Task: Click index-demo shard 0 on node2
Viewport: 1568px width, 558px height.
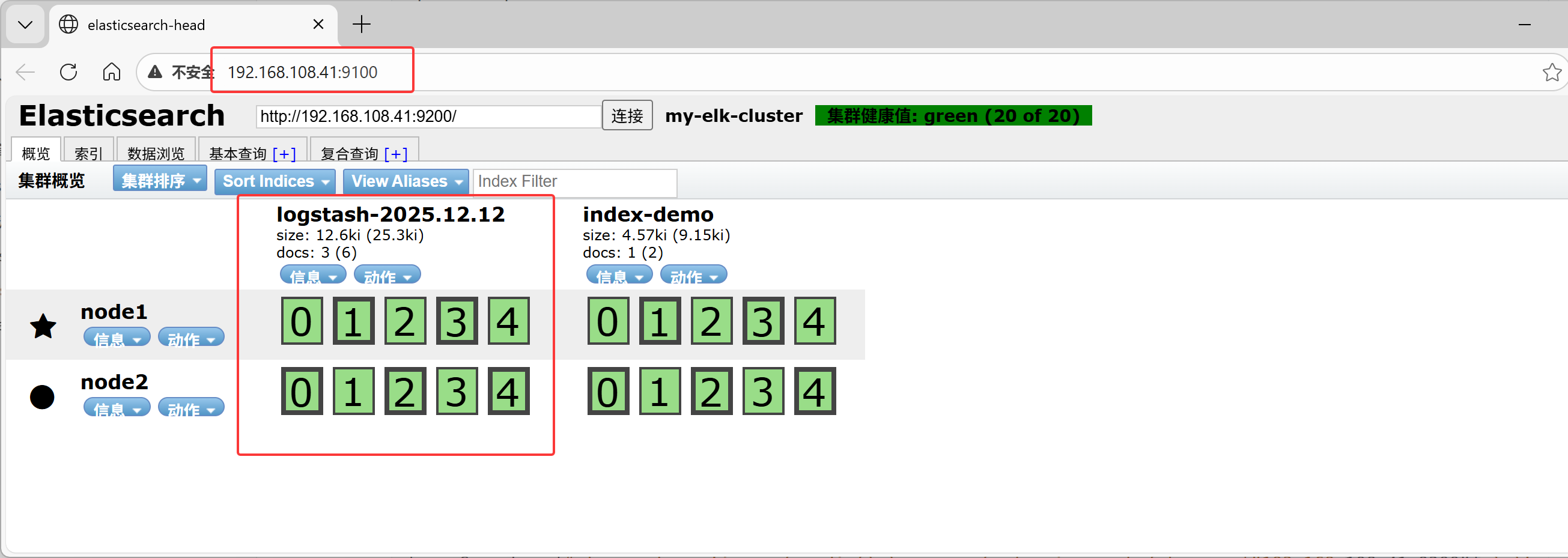Action: click(608, 391)
